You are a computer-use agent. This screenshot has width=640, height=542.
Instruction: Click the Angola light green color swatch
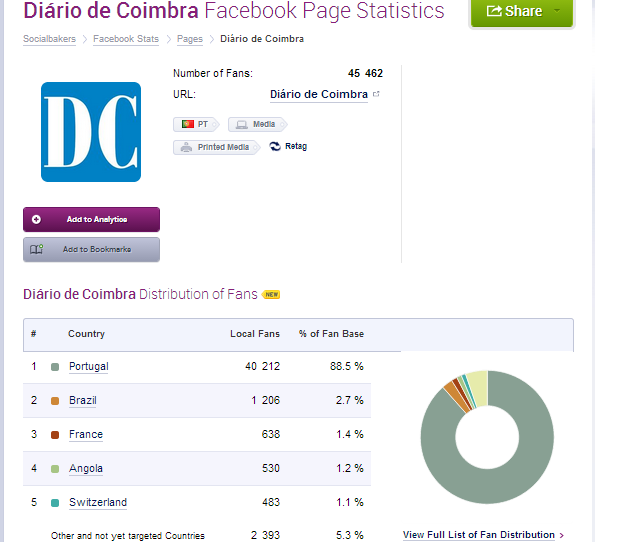point(55,469)
